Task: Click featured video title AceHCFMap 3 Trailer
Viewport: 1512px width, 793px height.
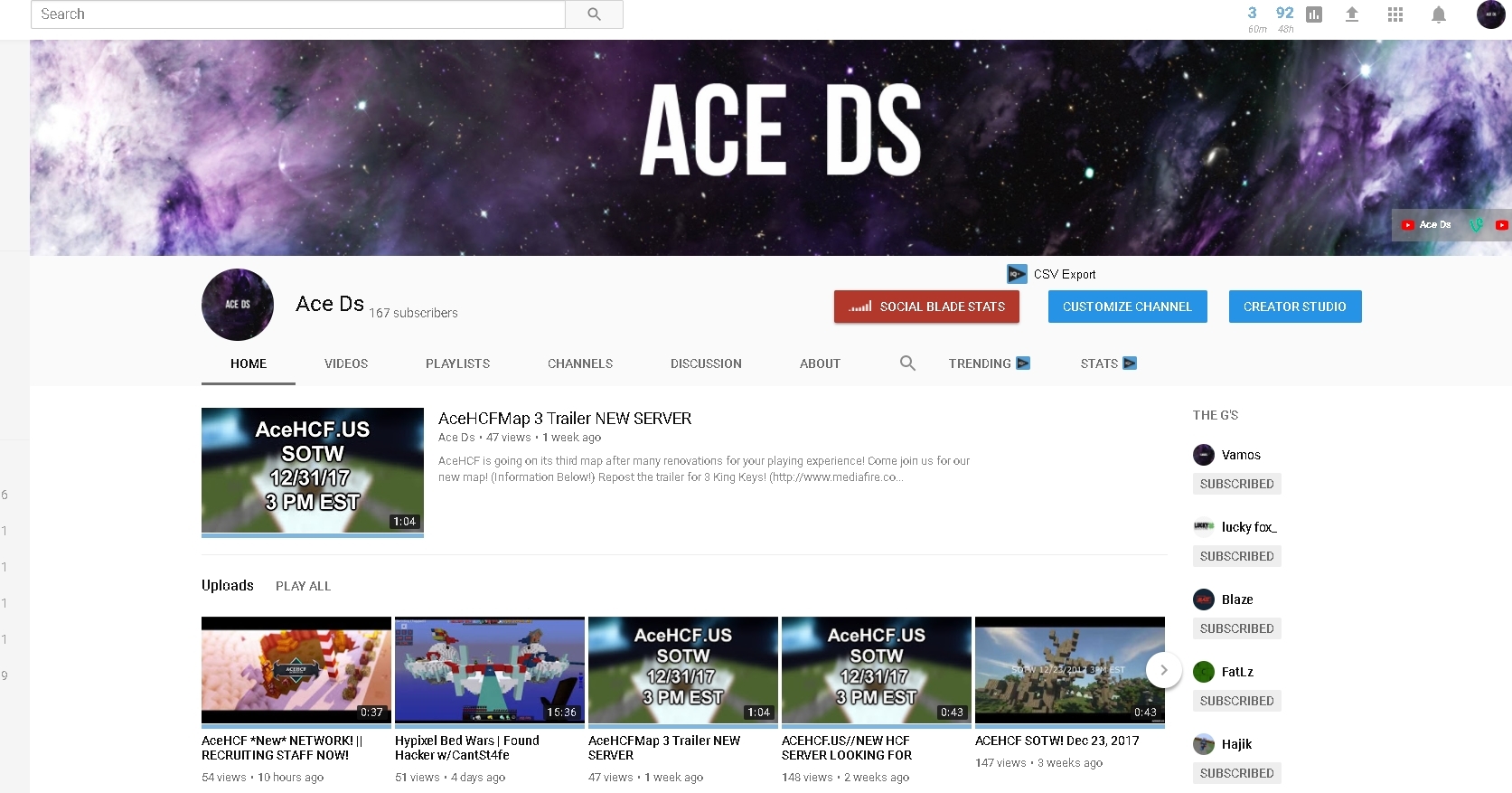Action: [x=565, y=419]
